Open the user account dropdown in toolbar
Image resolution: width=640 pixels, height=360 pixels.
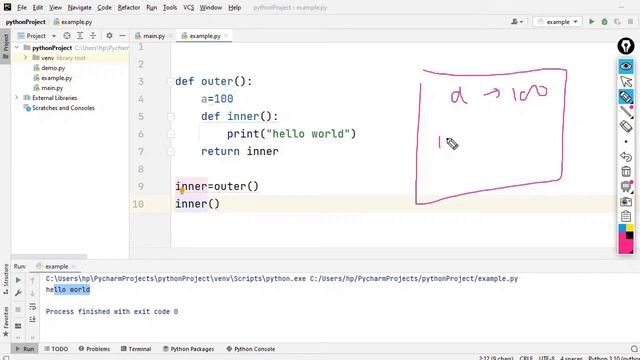(x=517, y=22)
